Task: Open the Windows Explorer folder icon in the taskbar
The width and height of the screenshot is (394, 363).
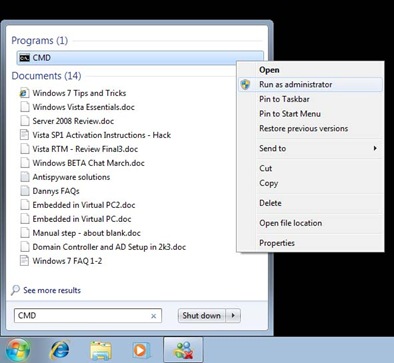Action: coord(101,350)
